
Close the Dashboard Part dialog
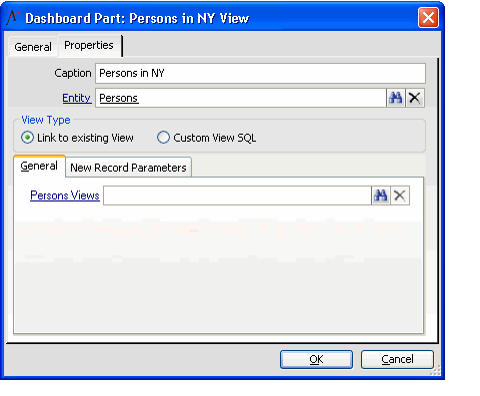[x=428, y=18]
